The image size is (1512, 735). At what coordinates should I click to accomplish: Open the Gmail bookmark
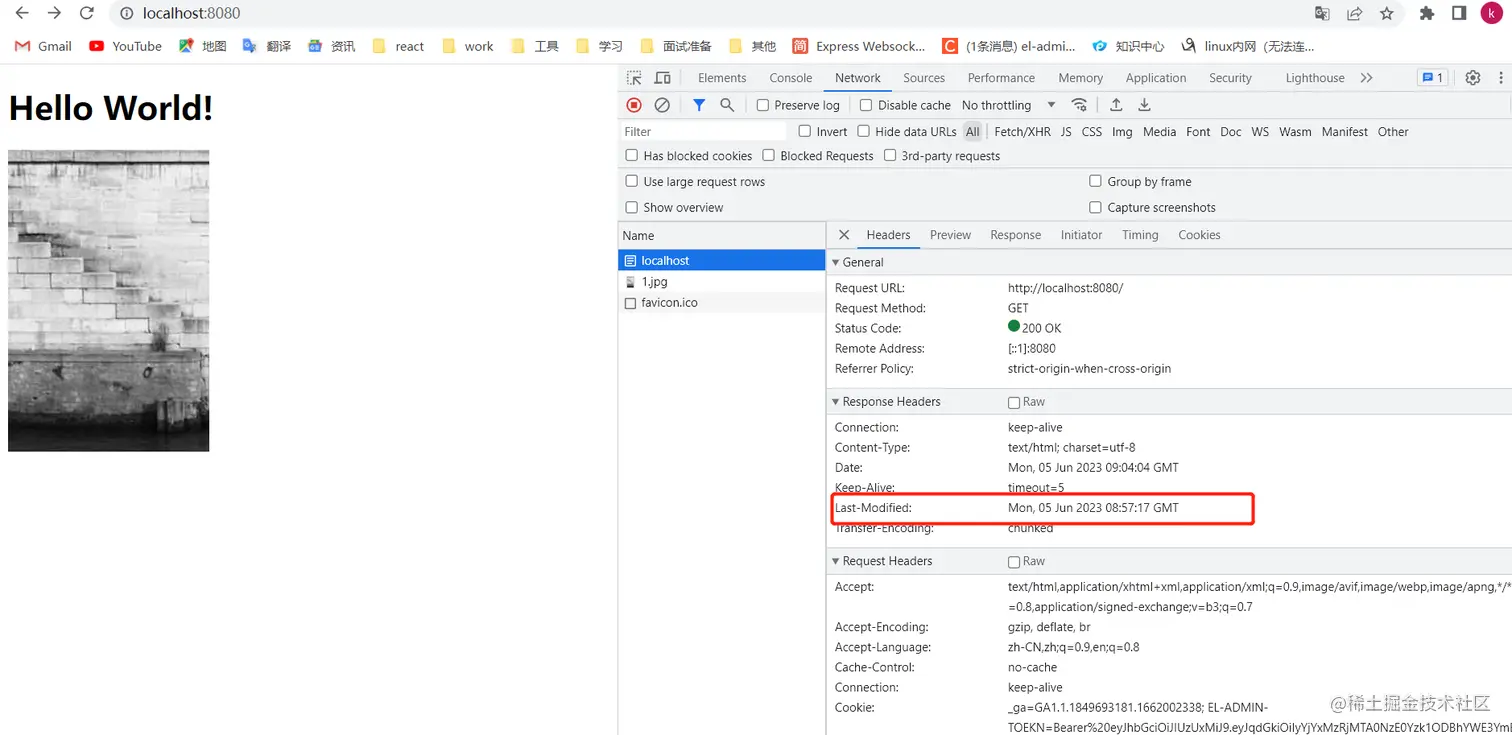pyautogui.click(x=43, y=46)
